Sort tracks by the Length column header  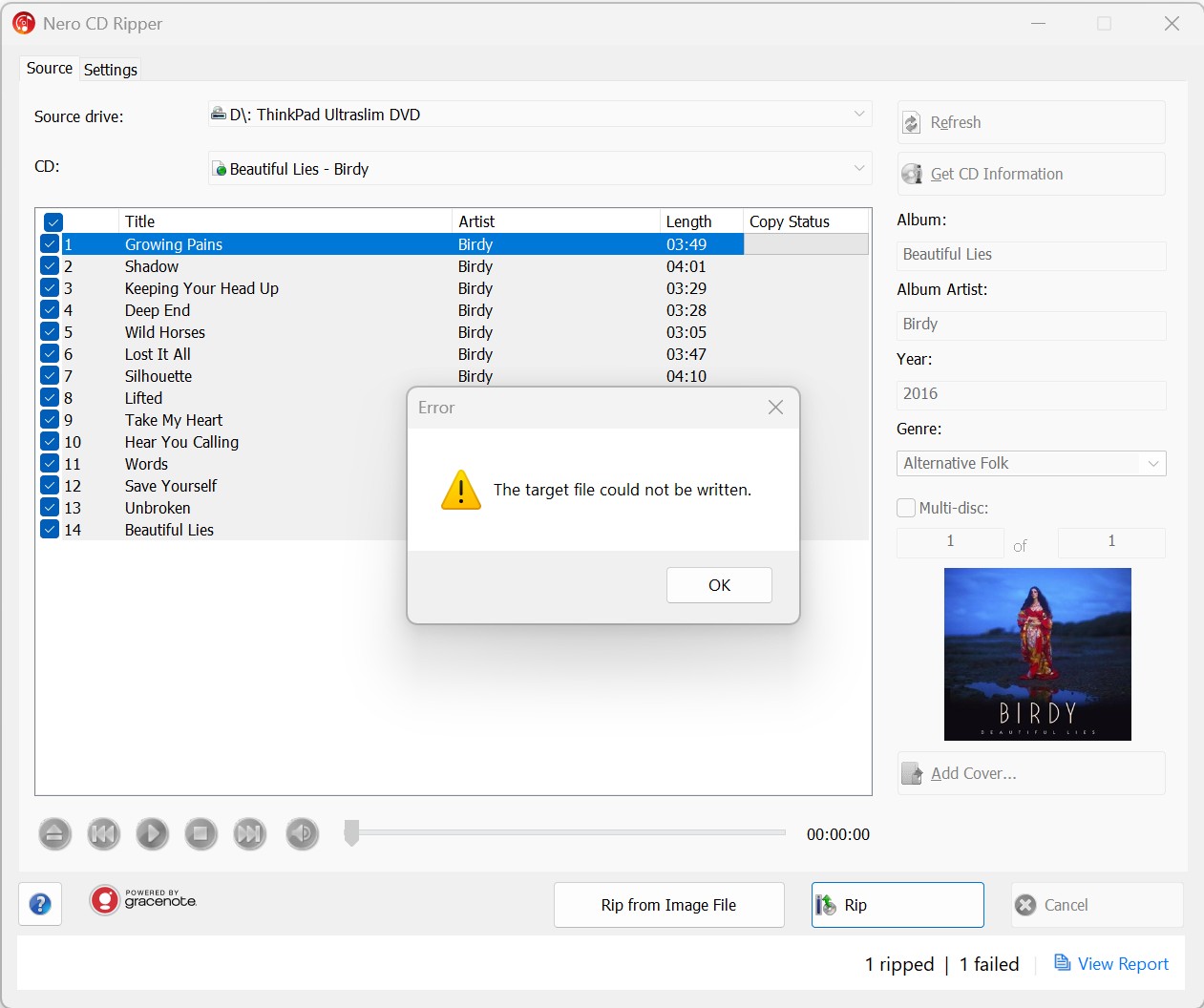click(701, 221)
